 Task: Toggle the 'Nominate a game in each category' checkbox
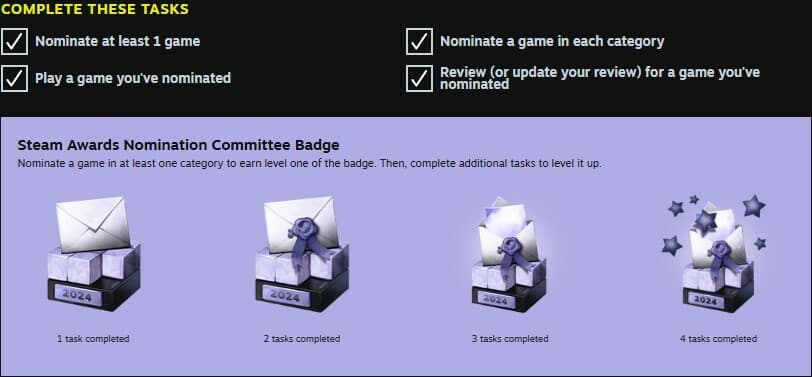[419, 41]
